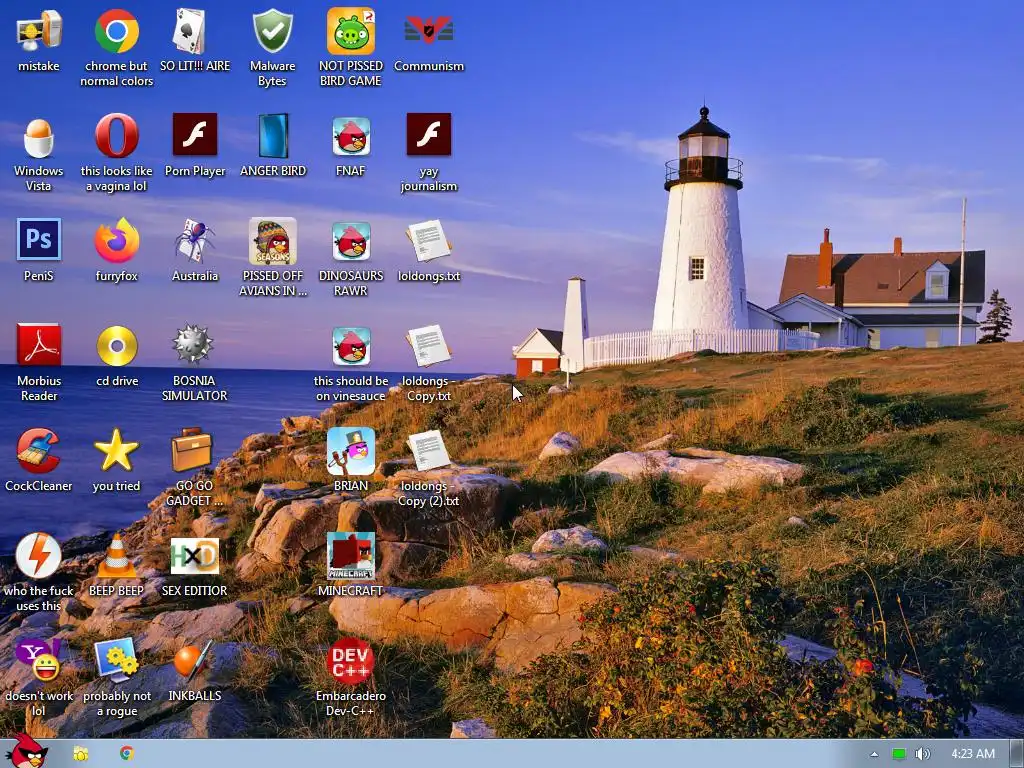Click the 4:23 AM taskbar clock
Image resolution: width=1024 pixels, height=768 pixels.
973,754
